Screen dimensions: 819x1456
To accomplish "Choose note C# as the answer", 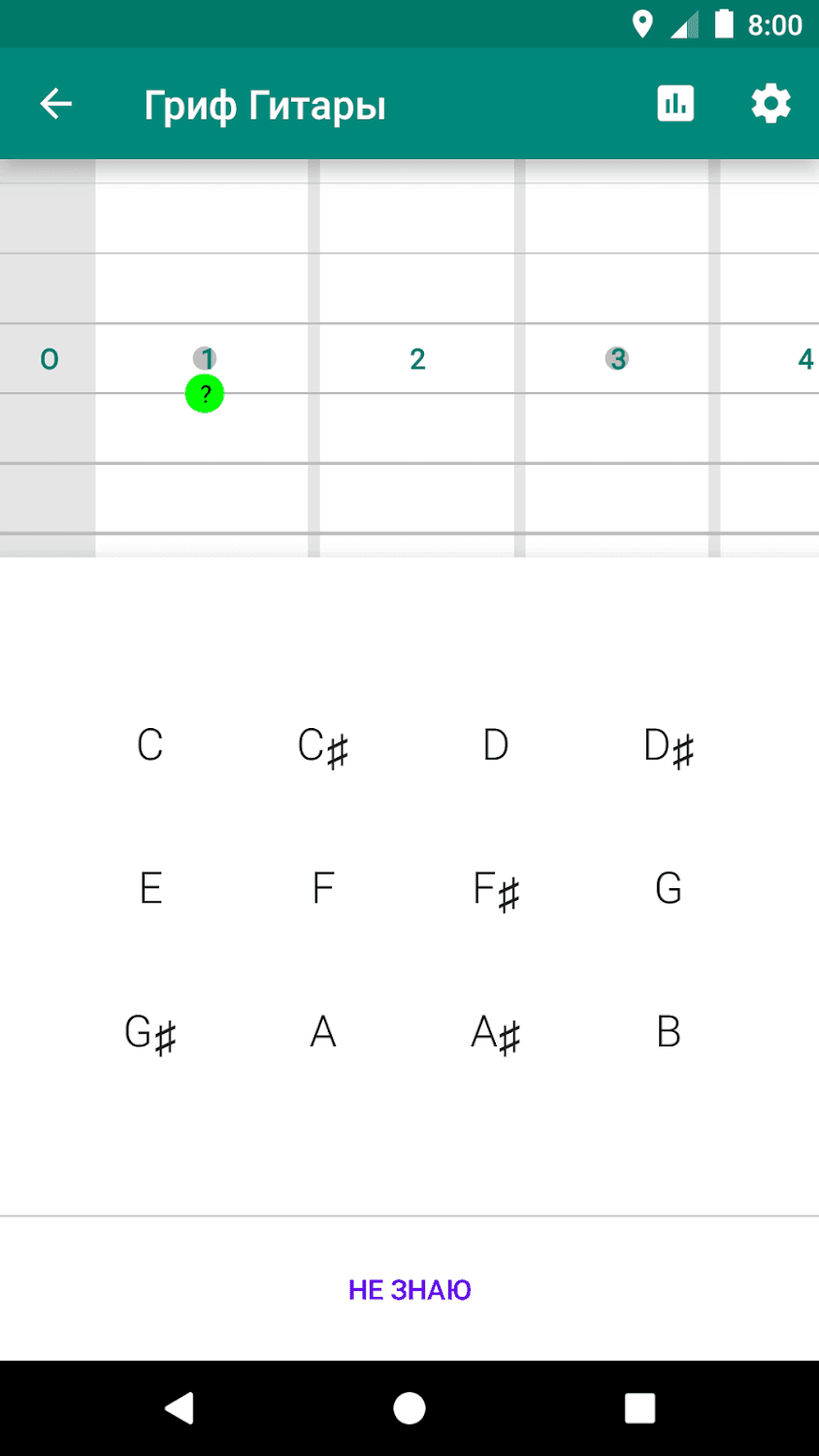I will pyautogui.click(x=323, y=745).
